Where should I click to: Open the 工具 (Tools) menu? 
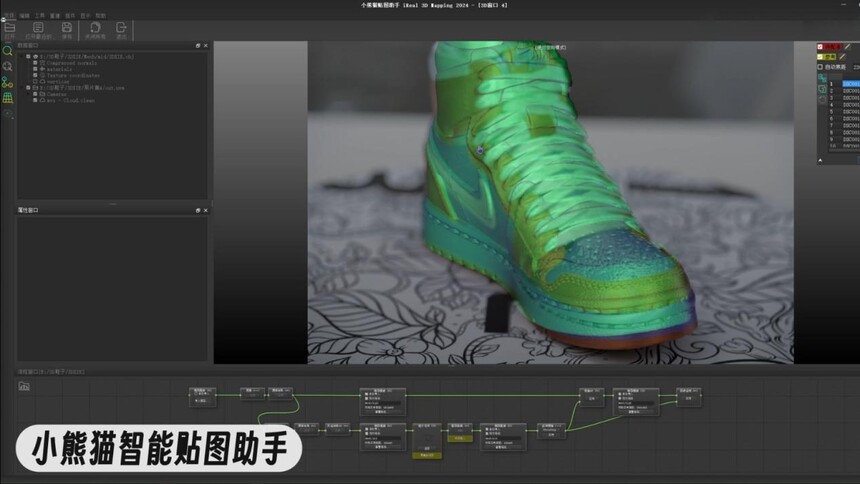pos(40,16)
